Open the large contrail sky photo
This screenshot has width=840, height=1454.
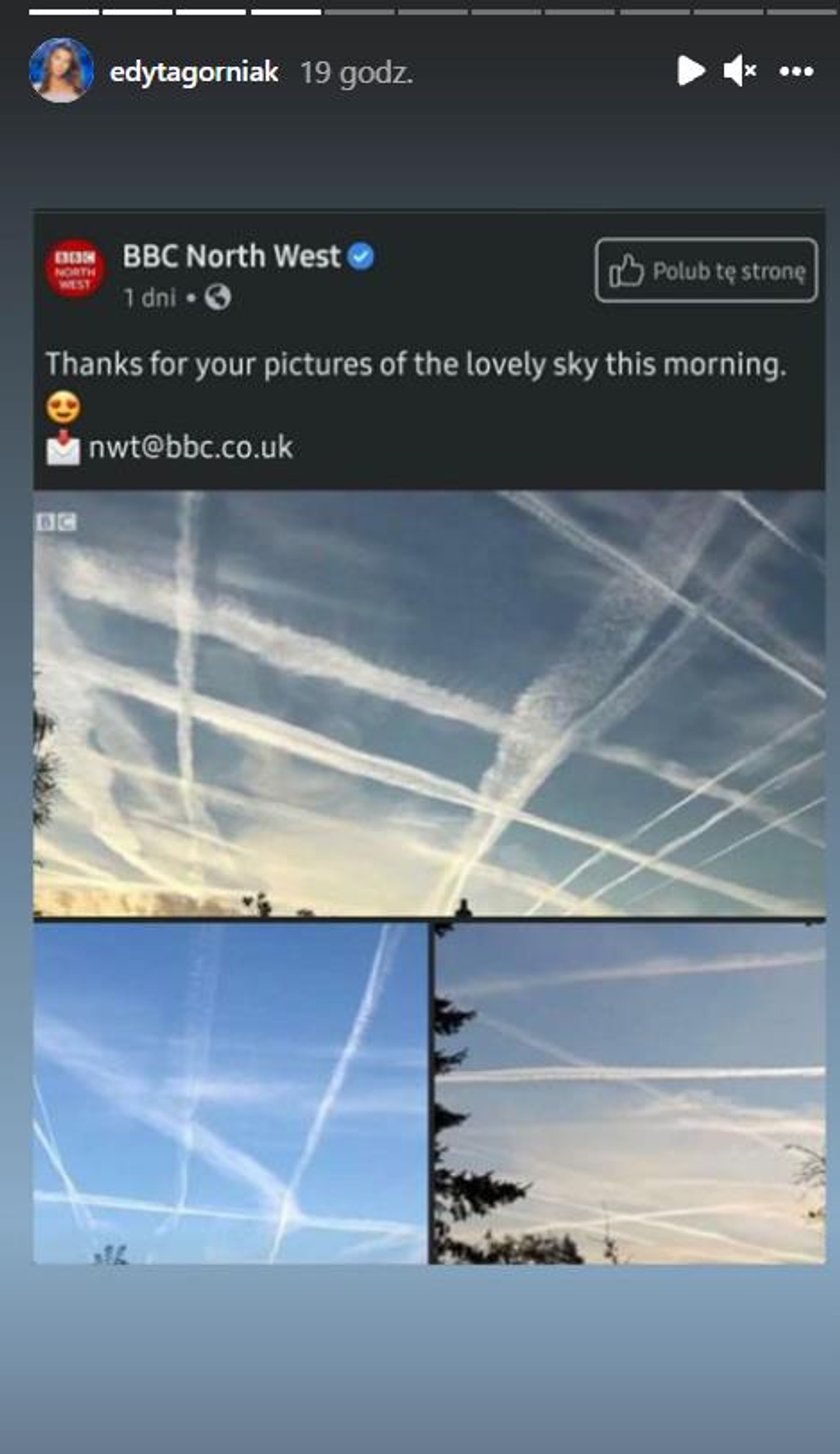[x=429, y=704]
